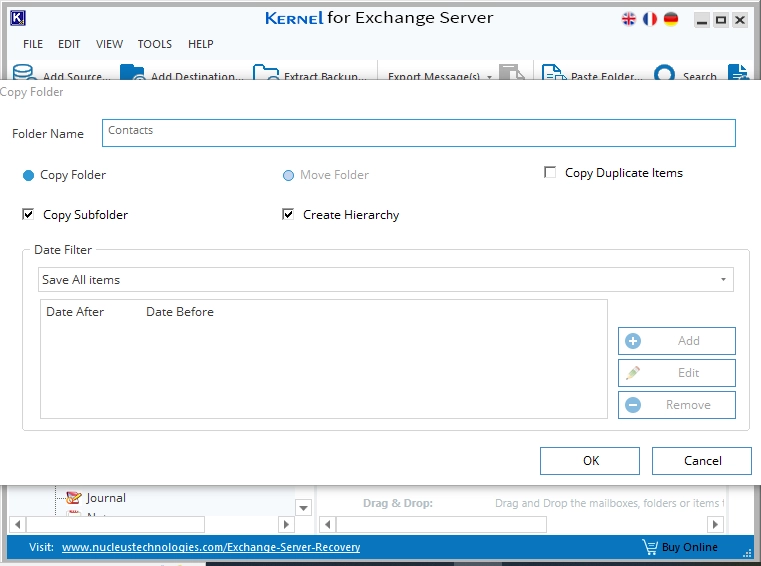Enable Copy Duplicate Items checkbox

[x=550, y=172]
